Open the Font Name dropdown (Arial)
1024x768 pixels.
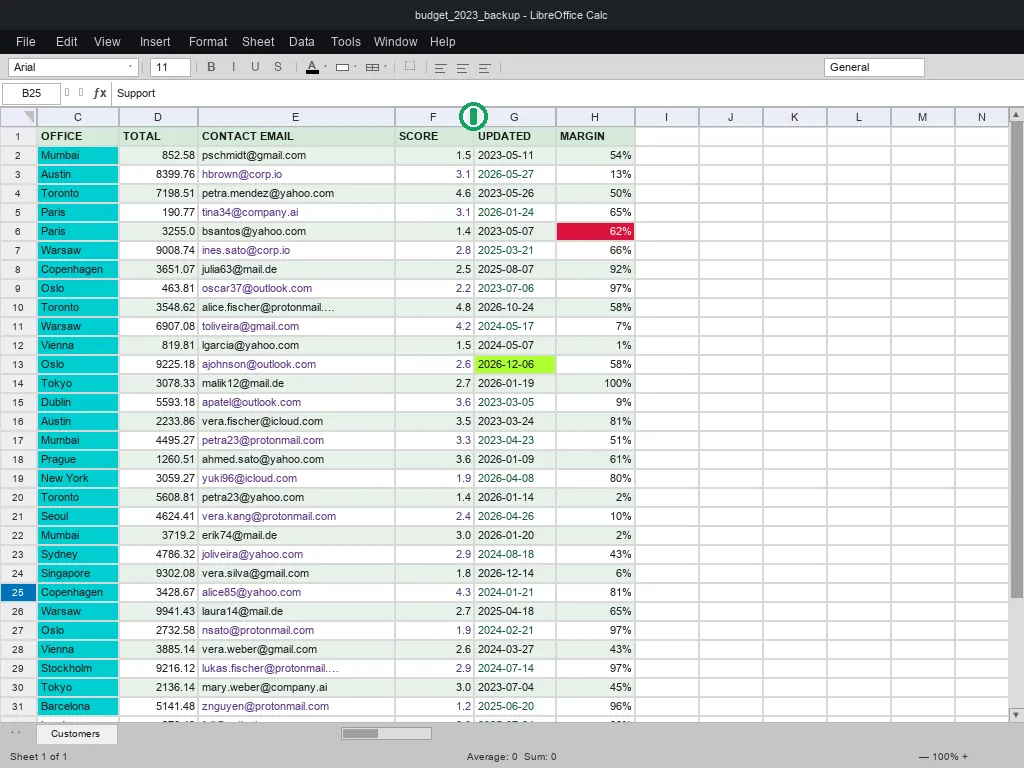point(73,67)
